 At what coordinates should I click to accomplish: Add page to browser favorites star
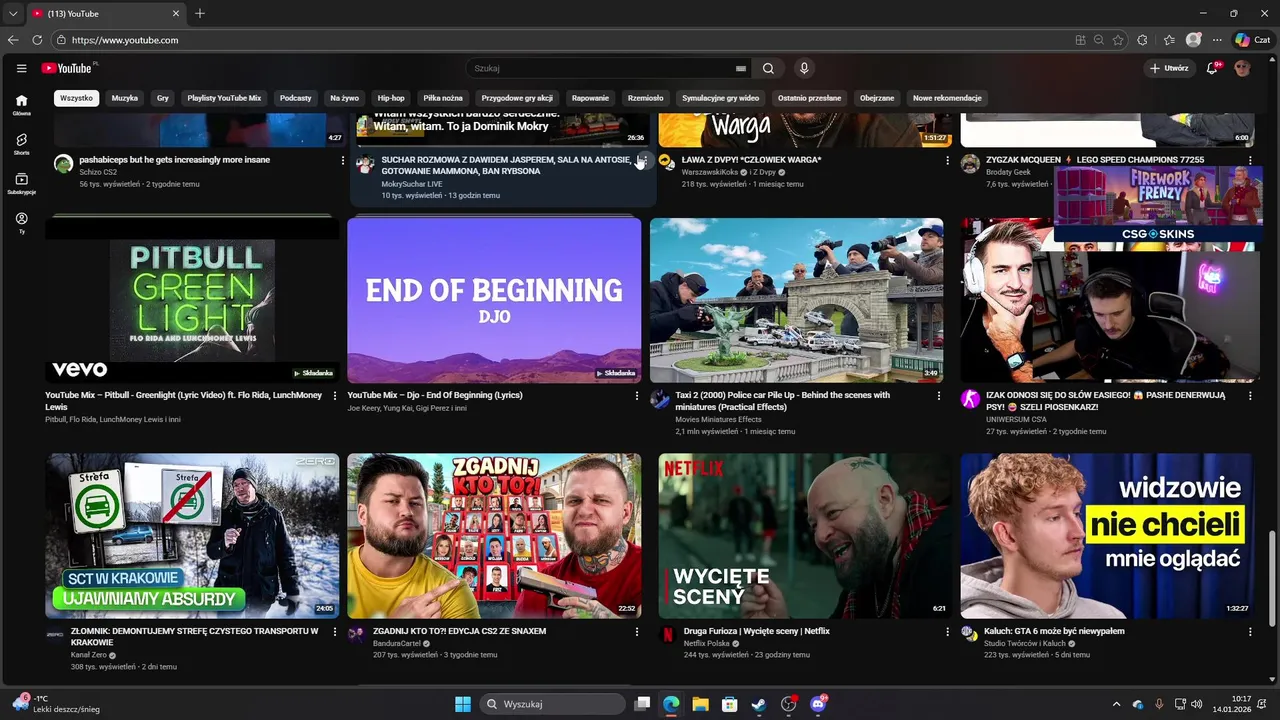[1118, 40]
